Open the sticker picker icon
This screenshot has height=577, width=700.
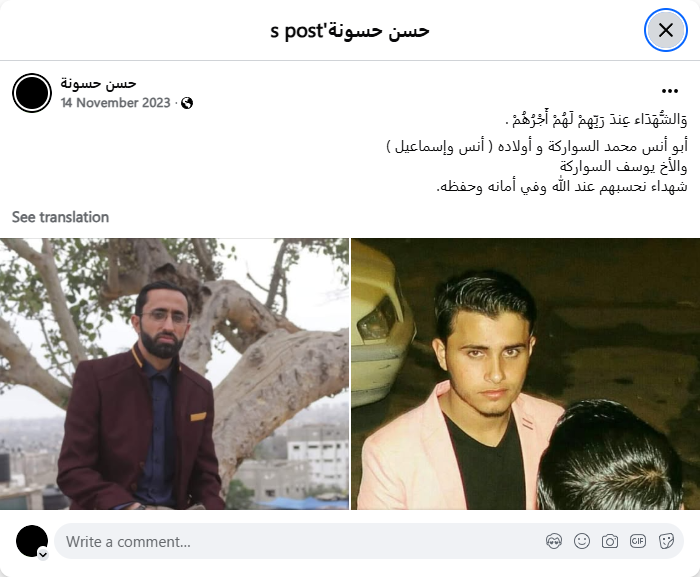click(x=666, y=541)
